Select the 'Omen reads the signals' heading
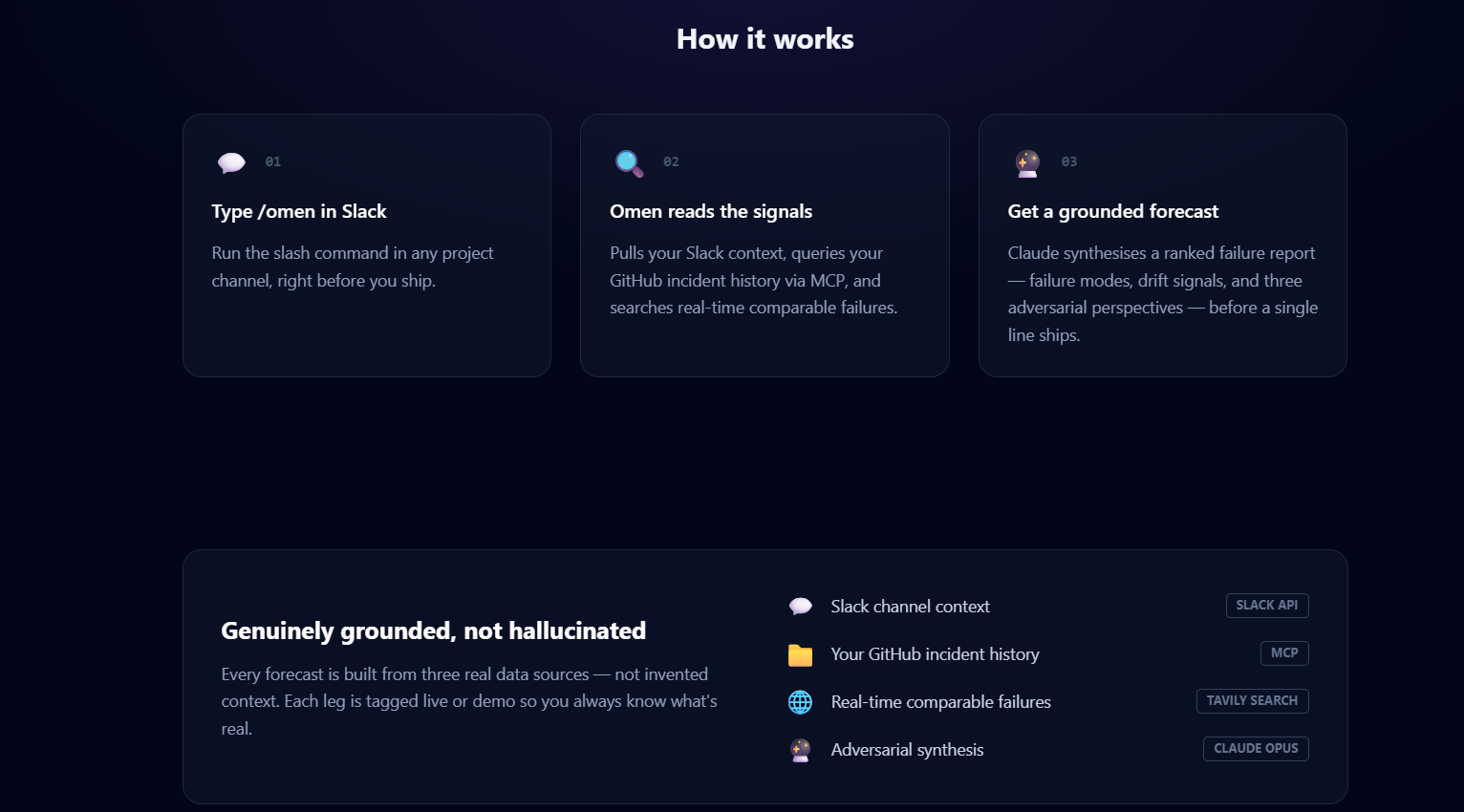 (x=711, y=212)
